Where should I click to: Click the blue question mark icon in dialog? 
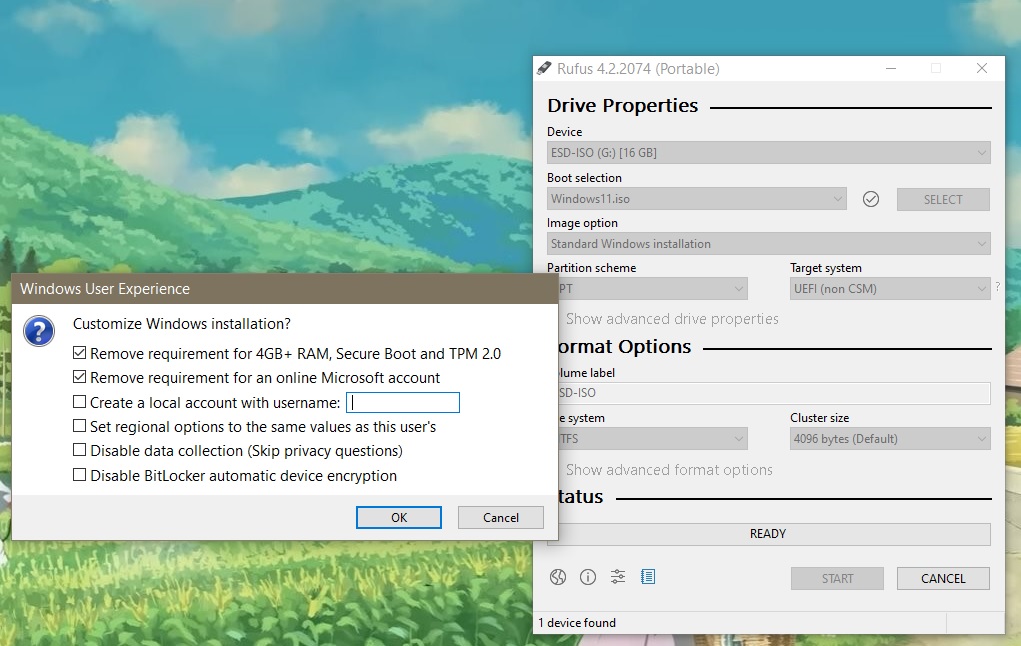(39, 331)
